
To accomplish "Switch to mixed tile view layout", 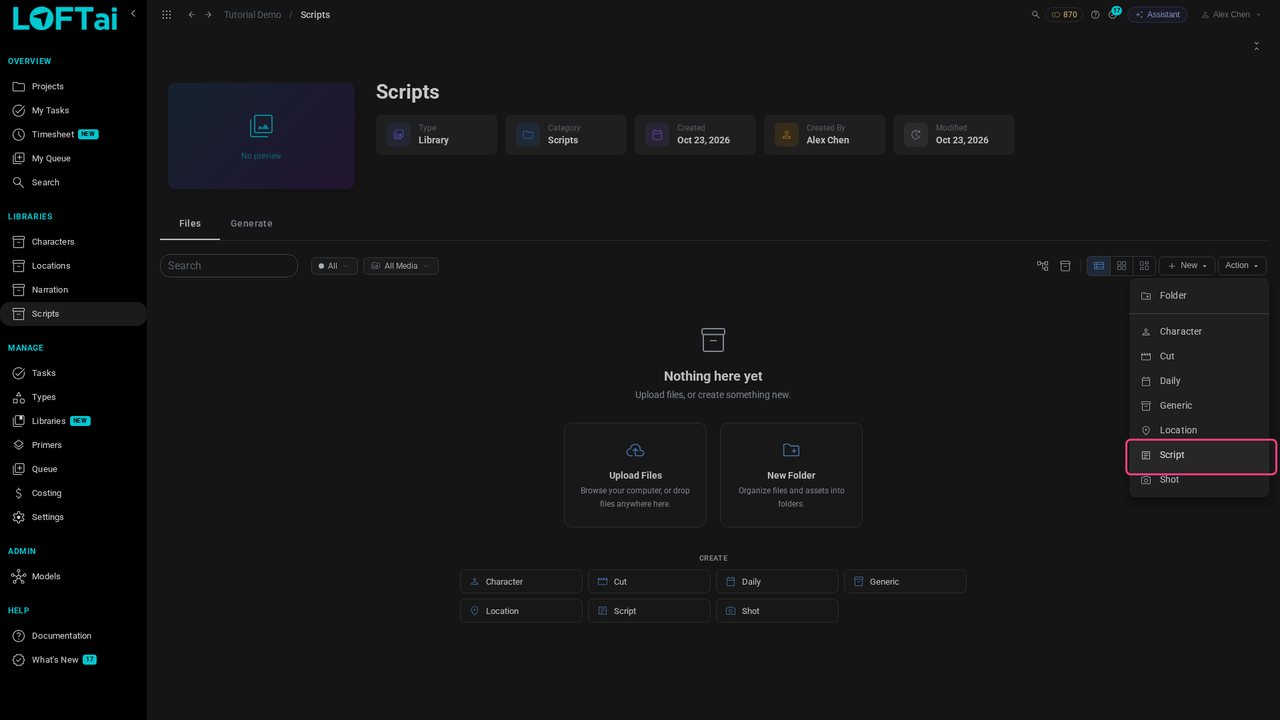I will 1144,266.
